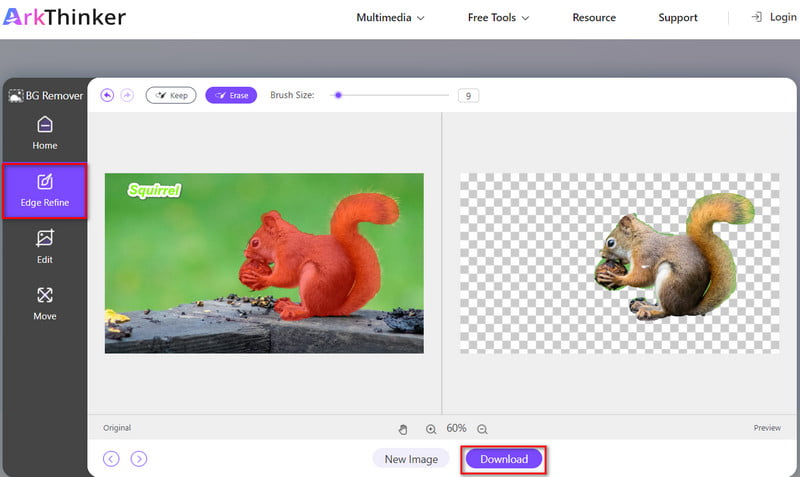This screenshot has width=800, height=477.
Task: Click the Brush Size label
Action: [292, 95]
